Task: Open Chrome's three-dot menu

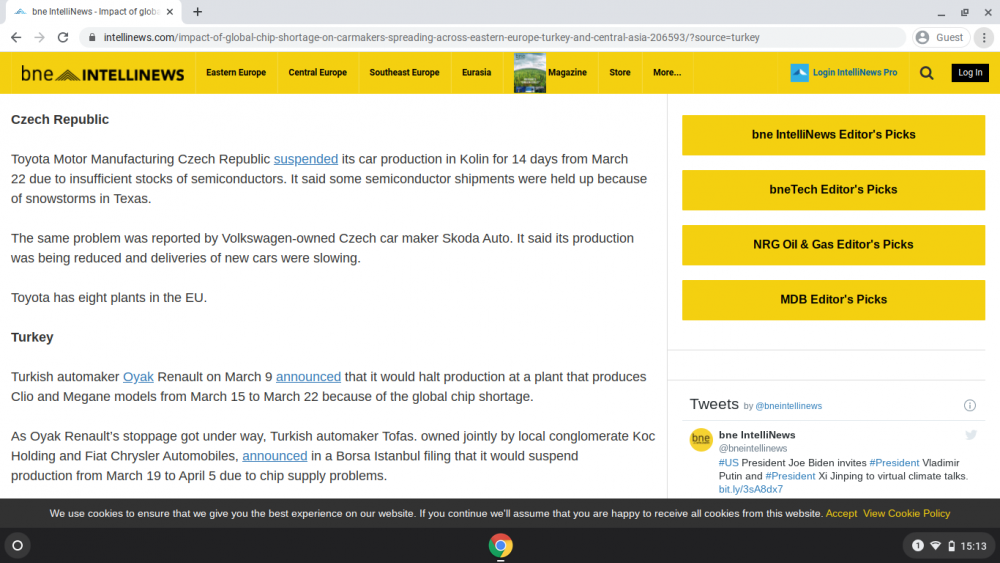Action: pyautogui.click(x=984, y=38)
